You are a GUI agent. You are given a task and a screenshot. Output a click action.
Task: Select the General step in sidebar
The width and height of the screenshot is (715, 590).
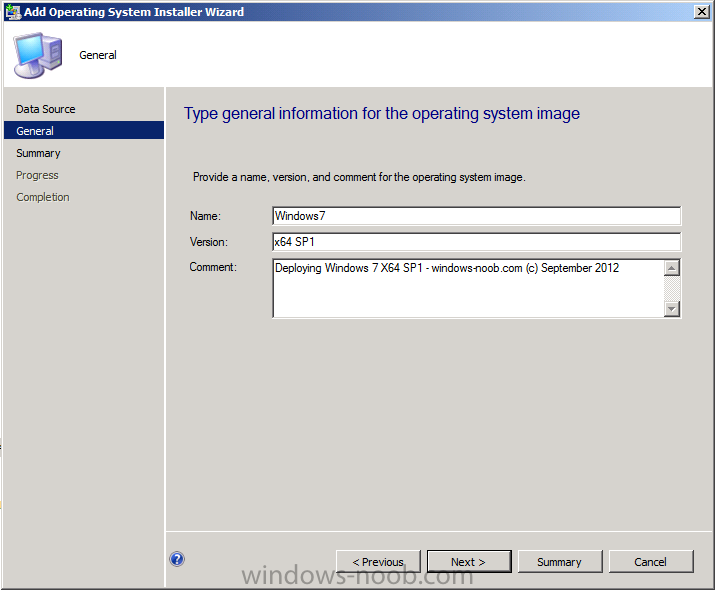[x=84, y=130]
